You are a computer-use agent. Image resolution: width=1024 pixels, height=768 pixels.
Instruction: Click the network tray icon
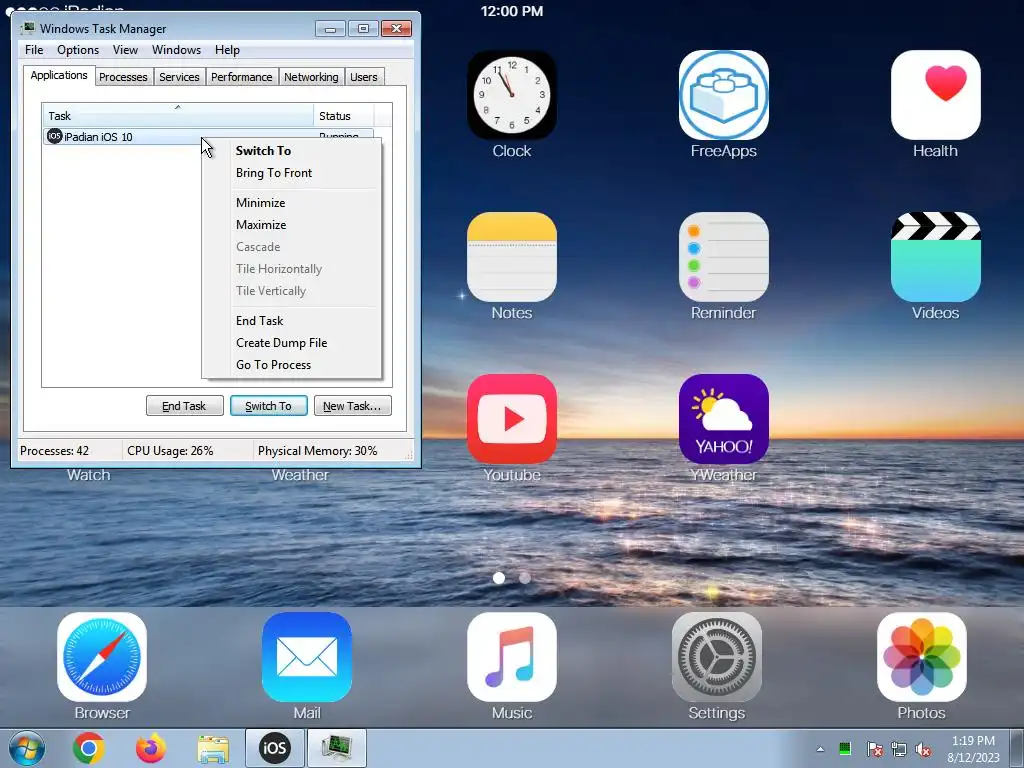[899, 749]
